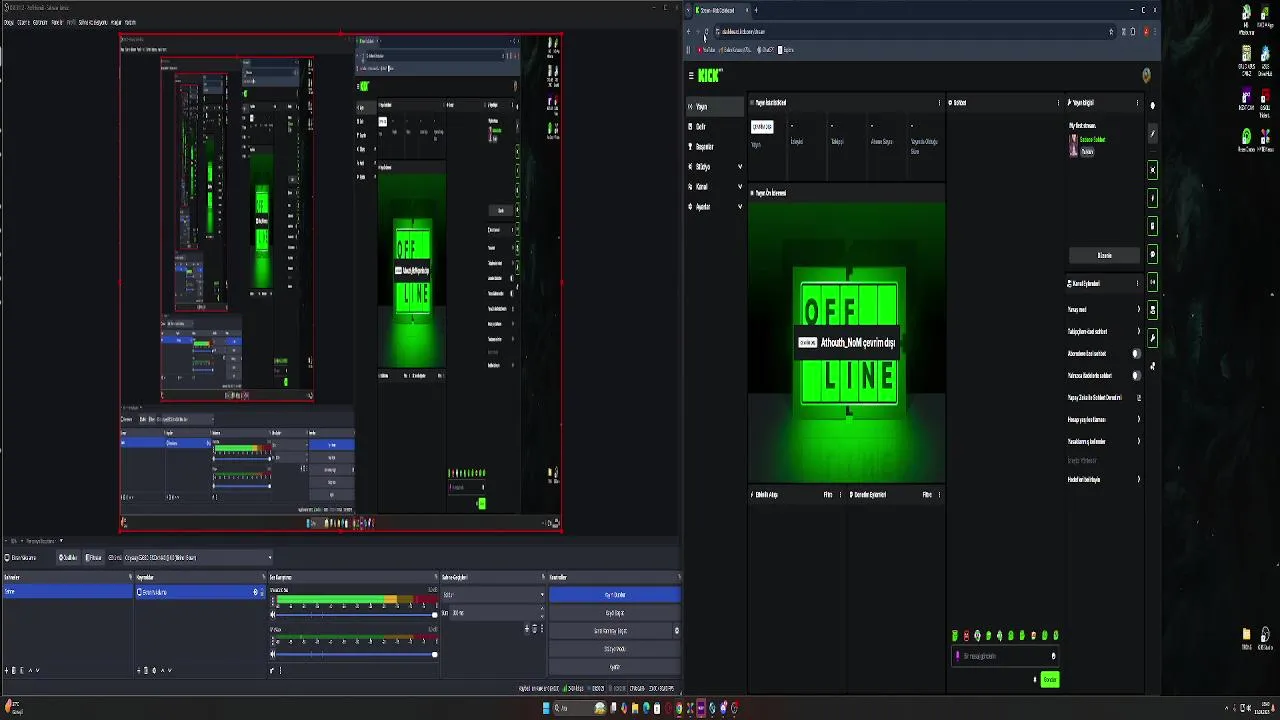Adjust second mixer channel volume slider
The image size is (1280, 720).
tap(355, 655)
